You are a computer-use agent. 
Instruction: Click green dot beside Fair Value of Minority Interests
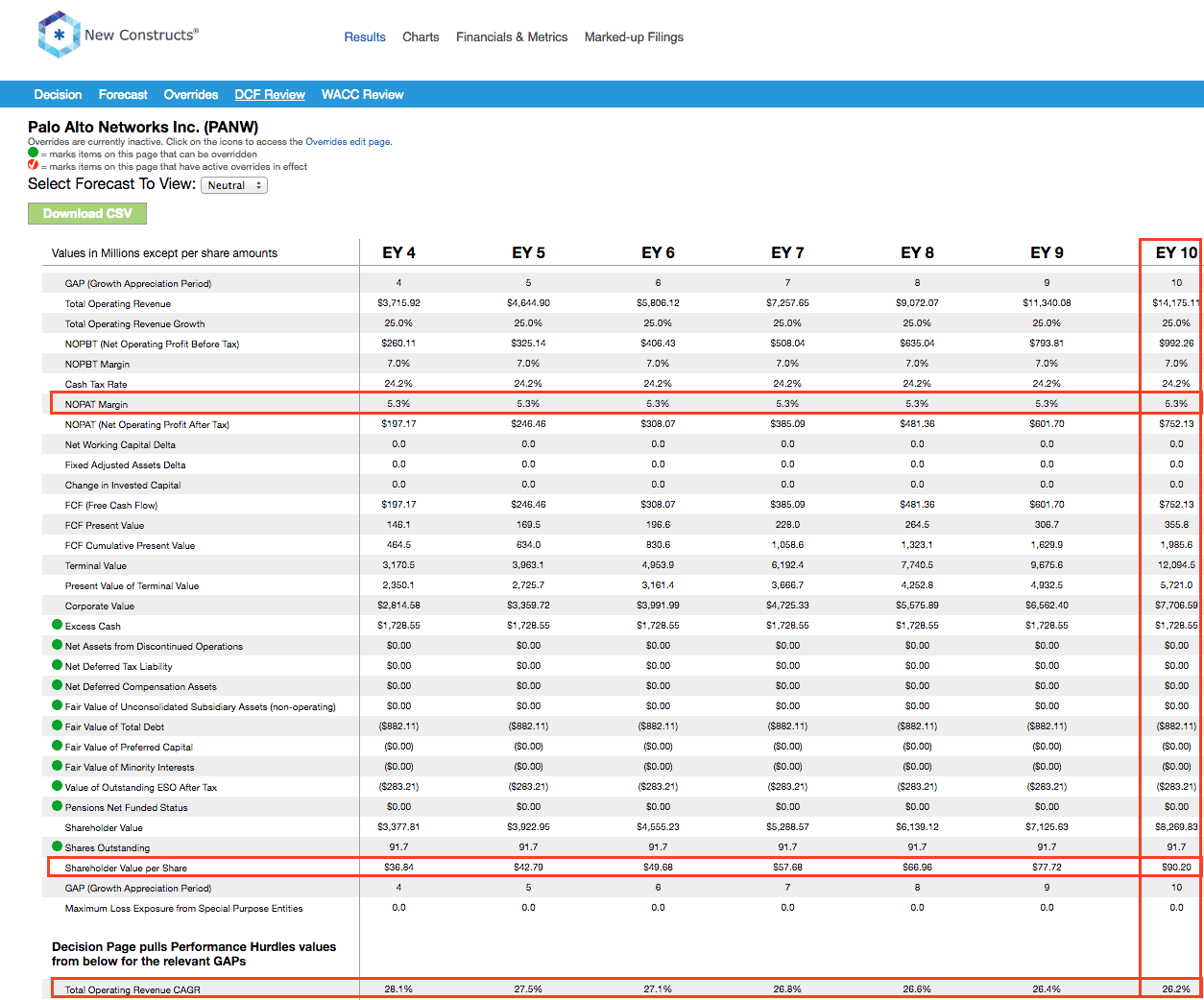58,766
